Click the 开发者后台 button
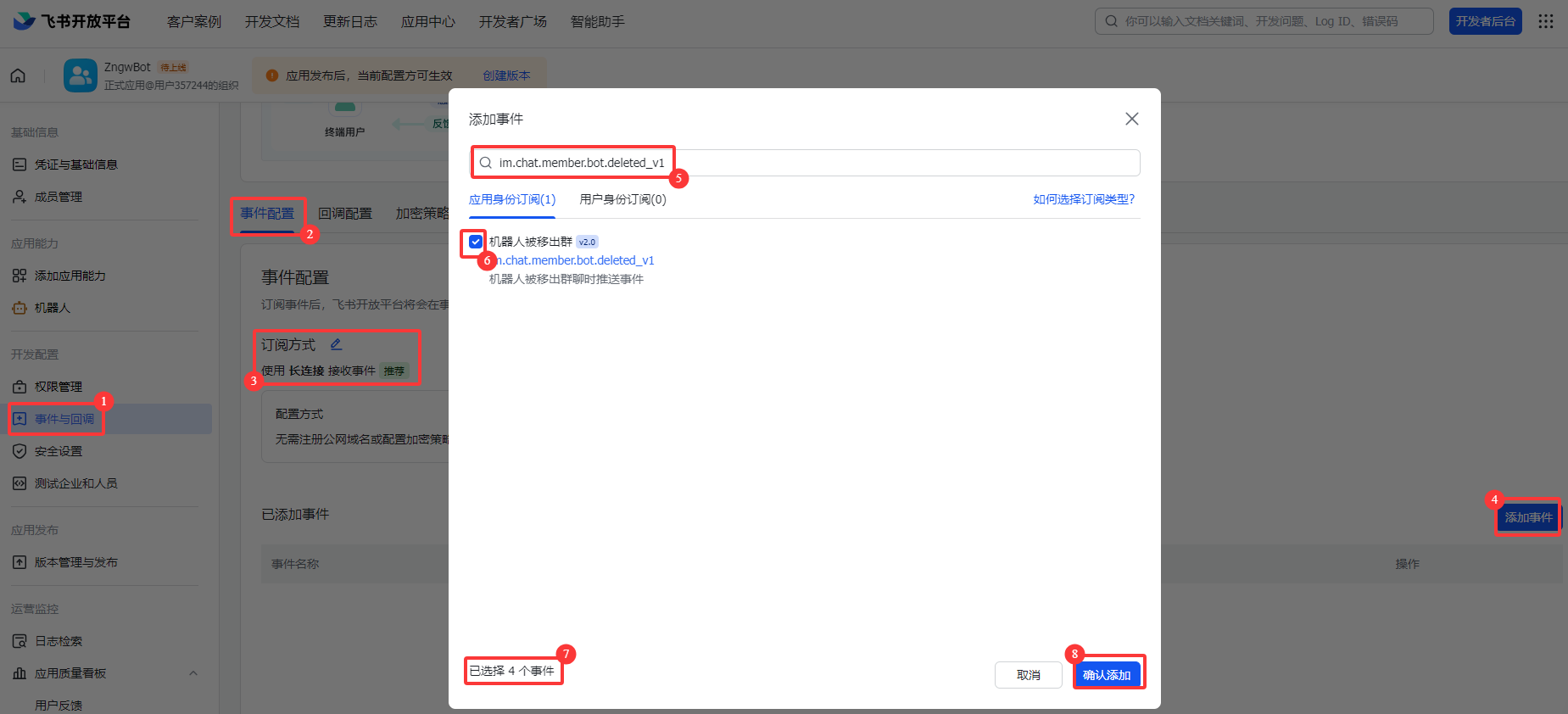Viewport: 1568px width, 714px height. (x=1485, y=21)
